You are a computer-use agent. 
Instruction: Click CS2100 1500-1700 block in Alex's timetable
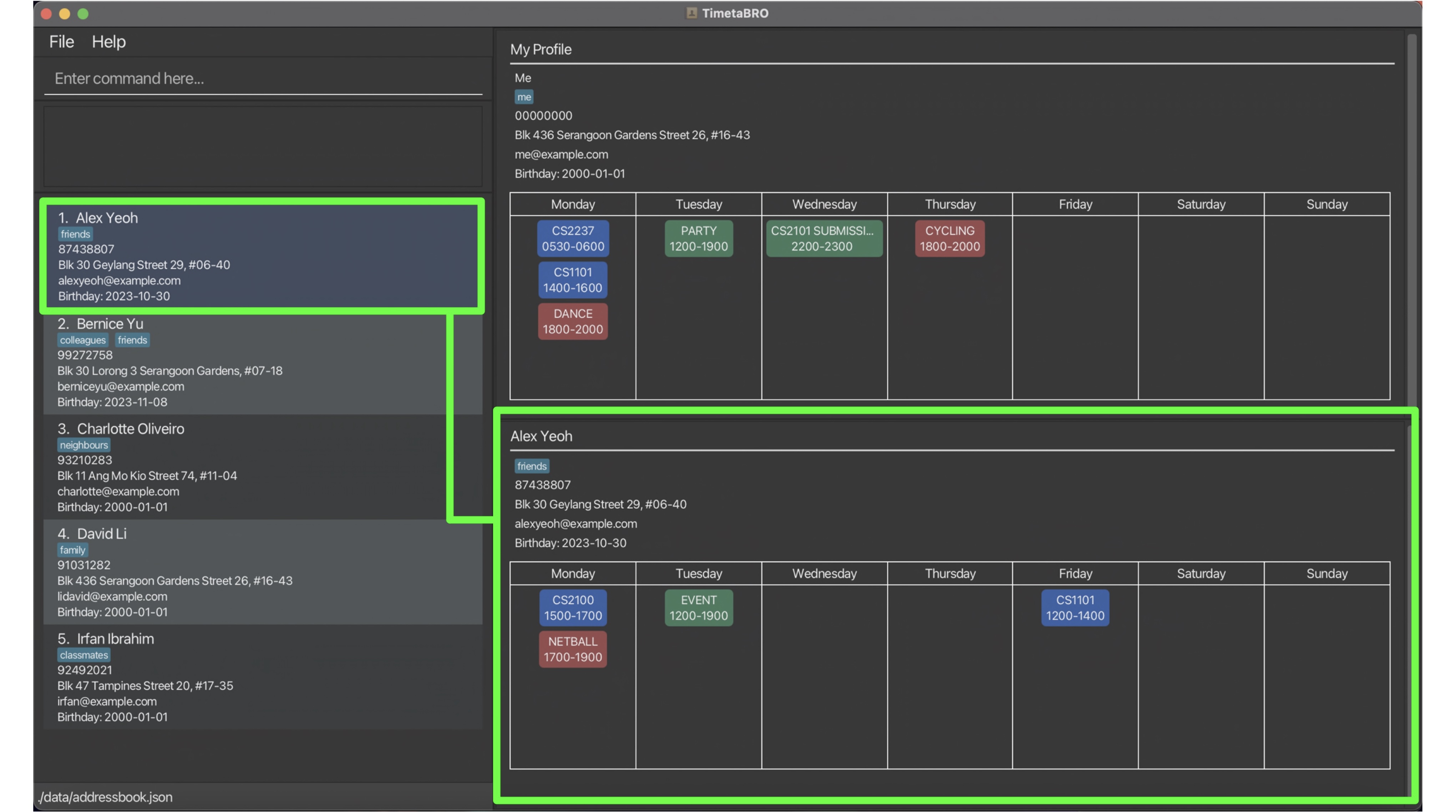(x=573, y=608)
